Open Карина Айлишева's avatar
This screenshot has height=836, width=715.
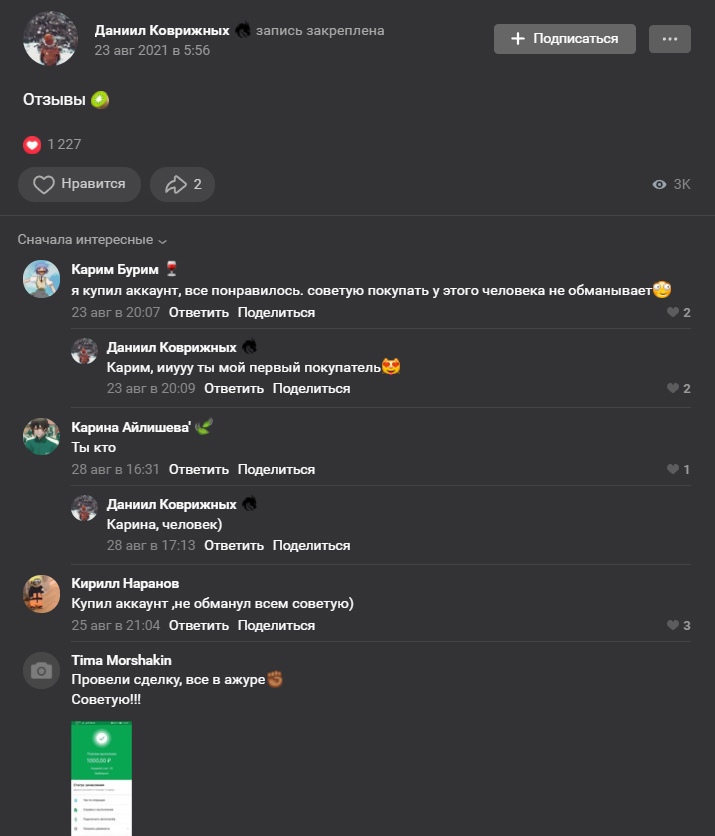pos(41,436)
